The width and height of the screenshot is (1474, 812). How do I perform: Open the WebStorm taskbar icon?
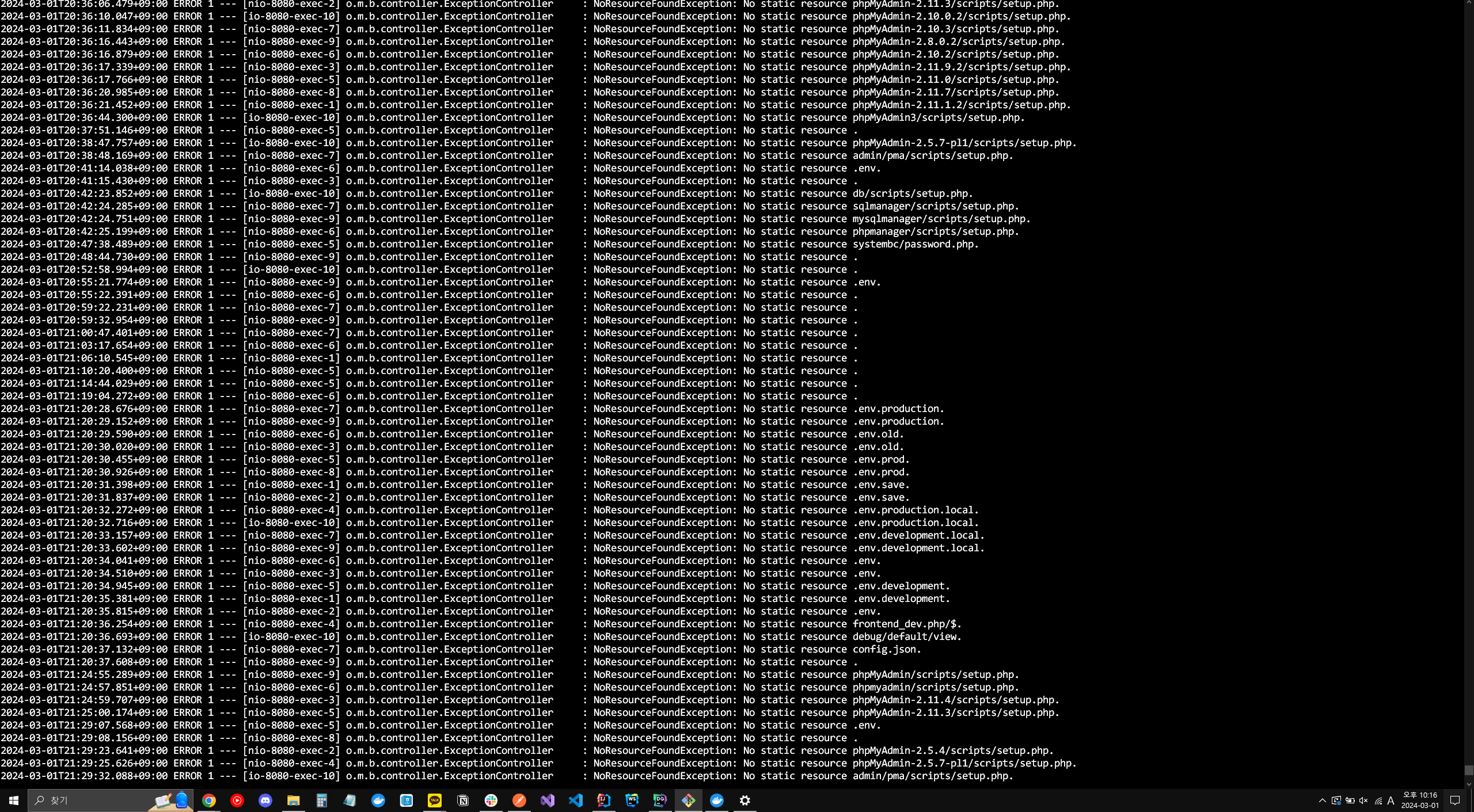pyautogui.click(x=632, y=800)
